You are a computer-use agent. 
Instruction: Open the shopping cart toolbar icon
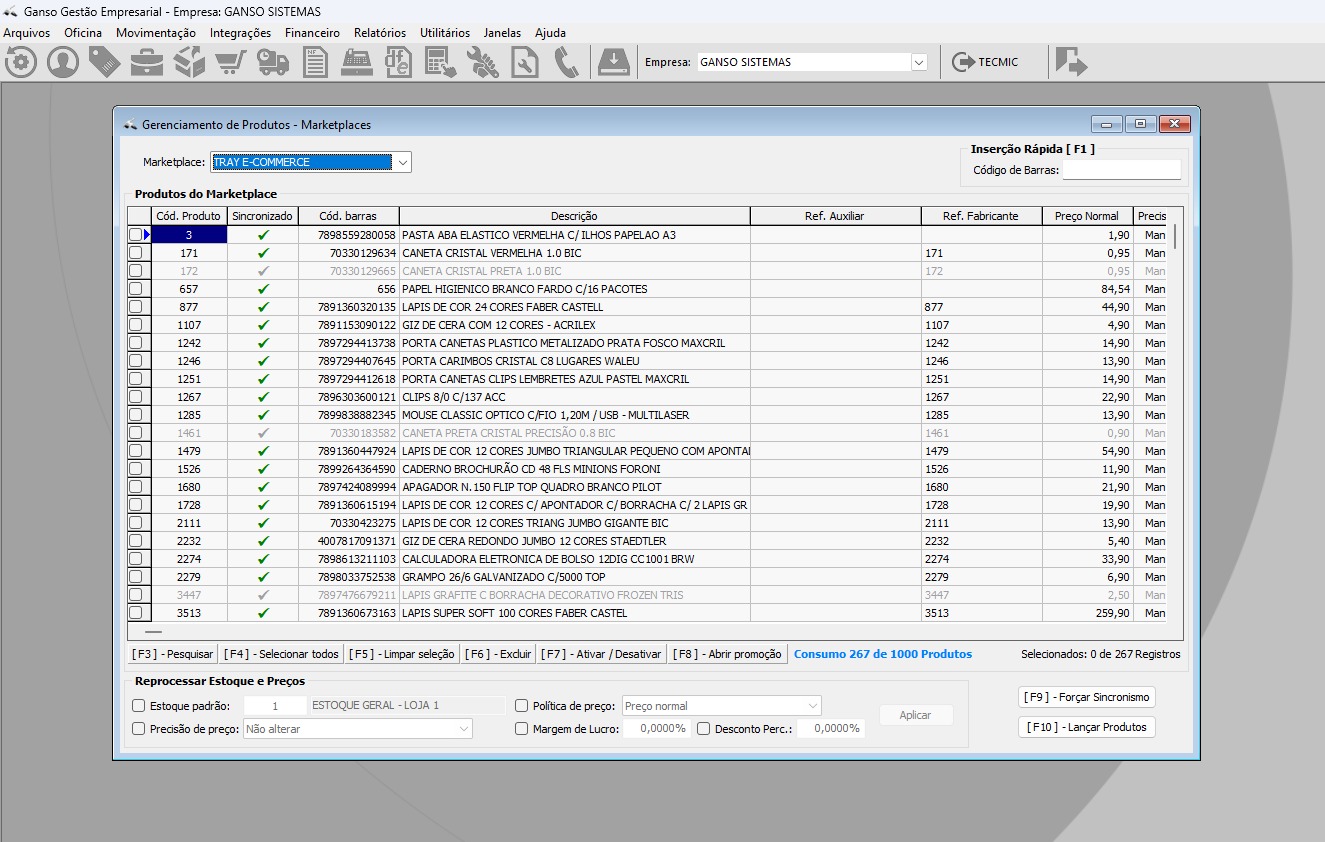(x=231, y=62)
